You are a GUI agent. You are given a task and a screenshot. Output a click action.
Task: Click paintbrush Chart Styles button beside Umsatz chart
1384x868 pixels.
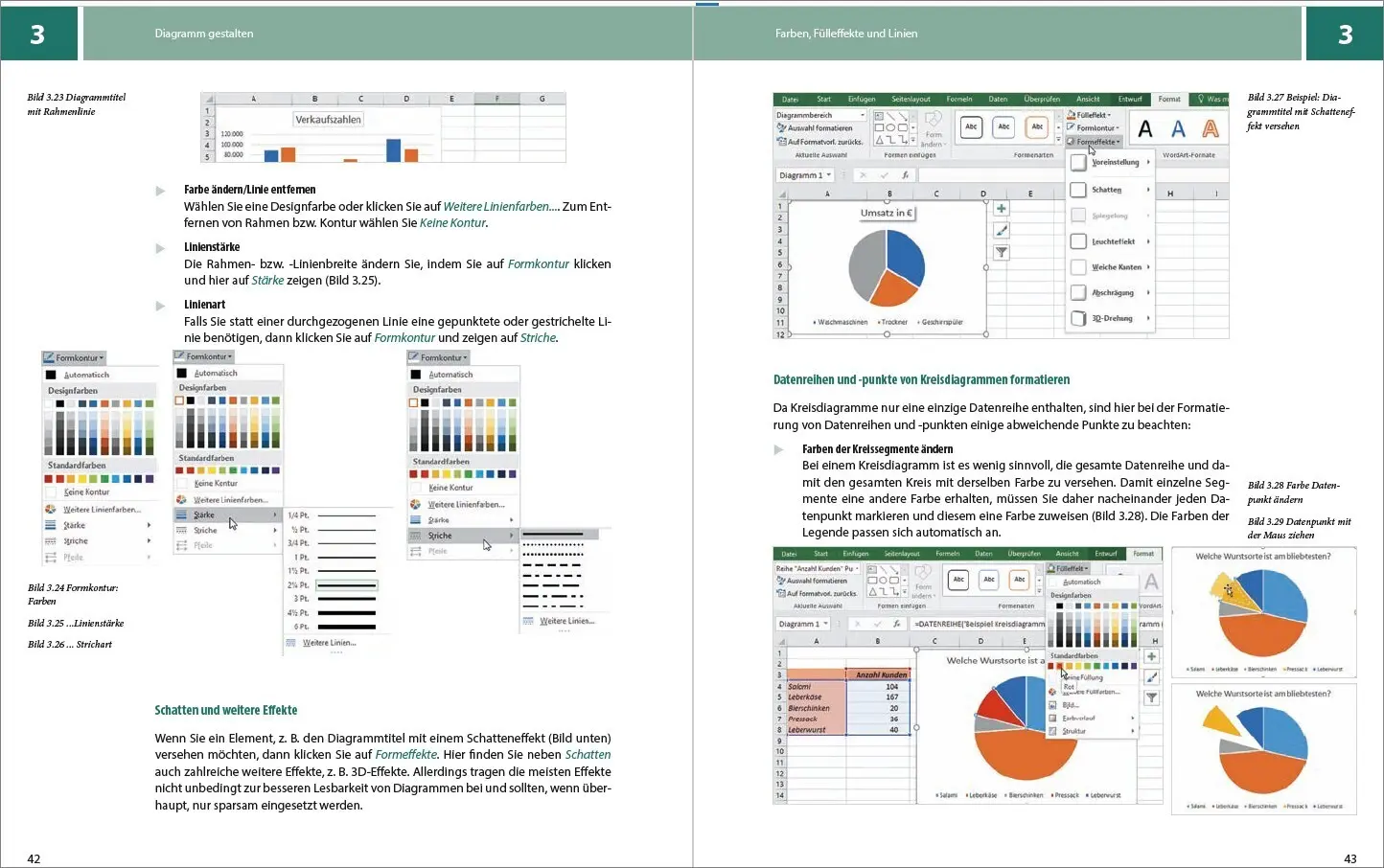tap(1002, 231)
